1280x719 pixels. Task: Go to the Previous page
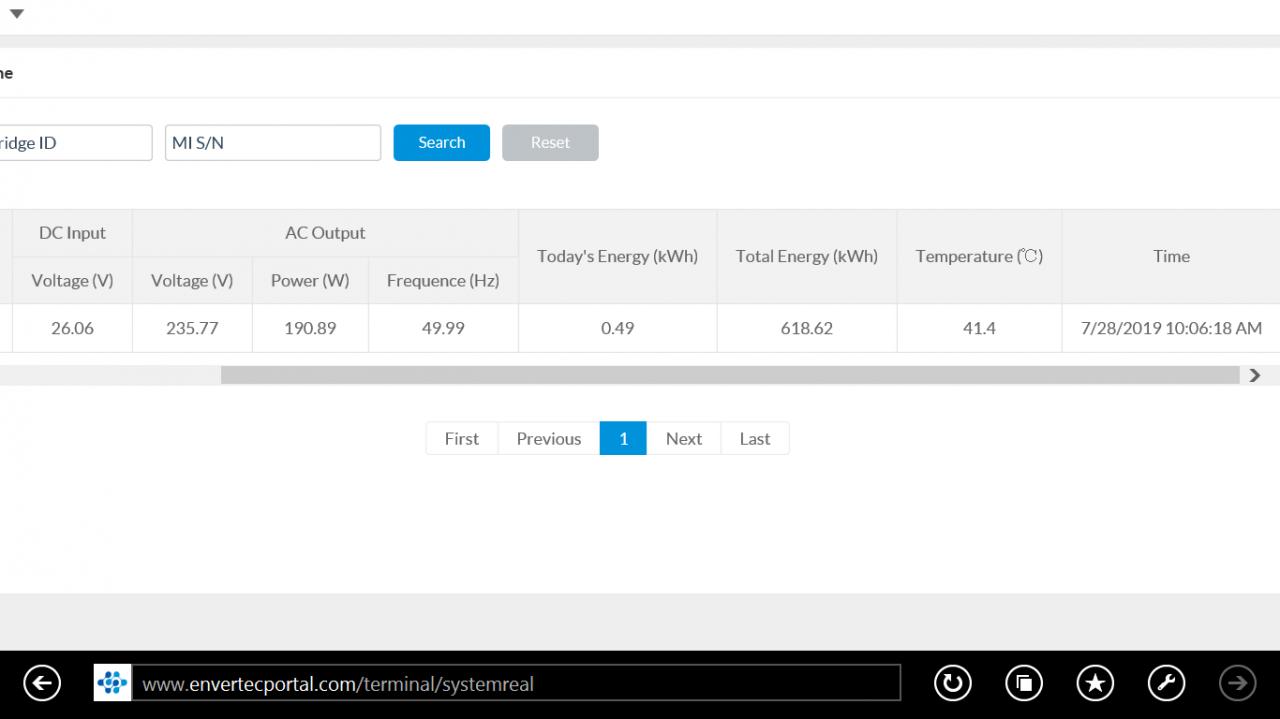[x=549, y=438]
